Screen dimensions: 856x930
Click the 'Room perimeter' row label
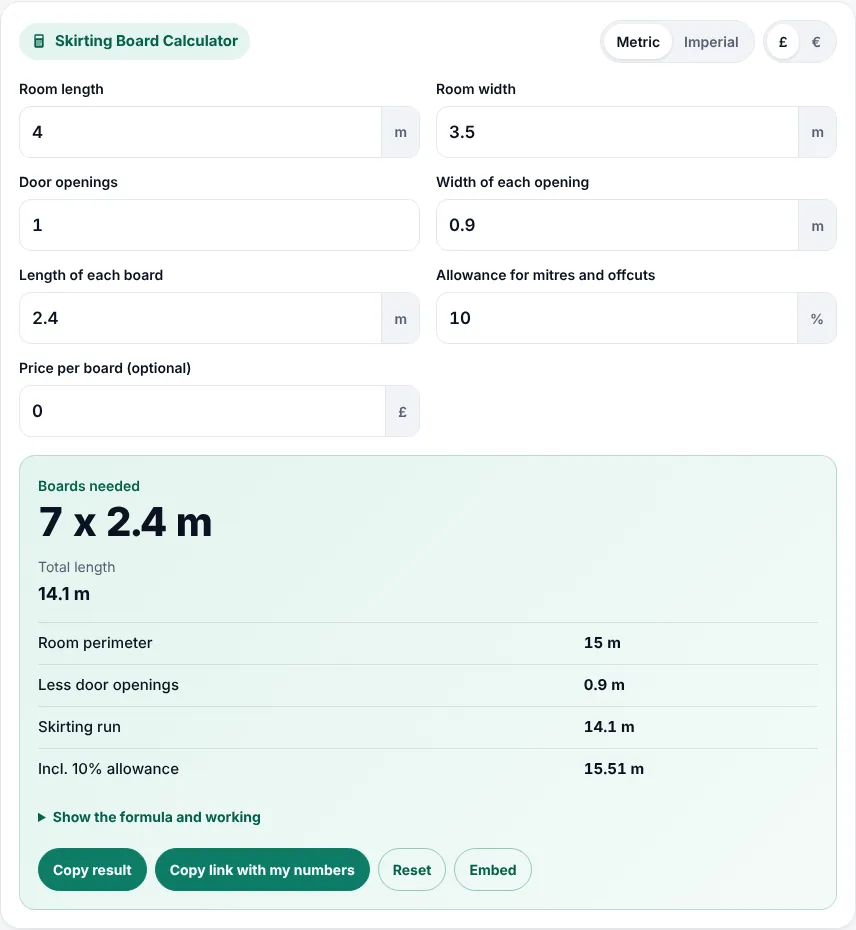click(95, 643)
